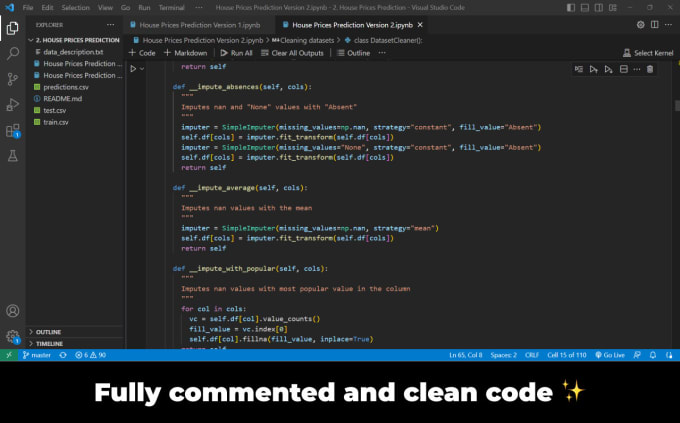680x423 pixels.
Task: Open train.csv file
Action: click(x=75, y=122)
